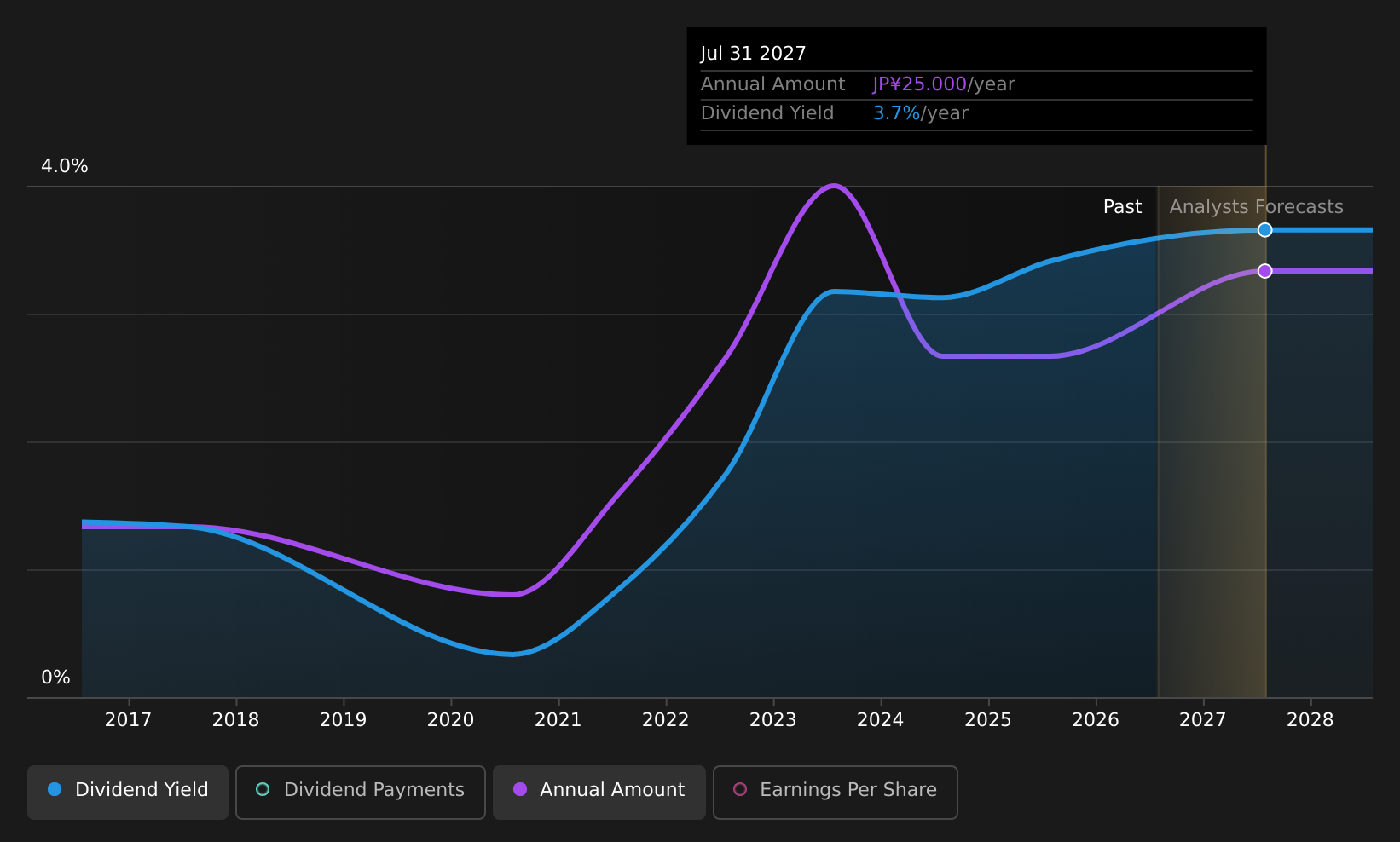Click the 2023 x-axis label
1400x842 pixels.
click(x=772, y=720)
